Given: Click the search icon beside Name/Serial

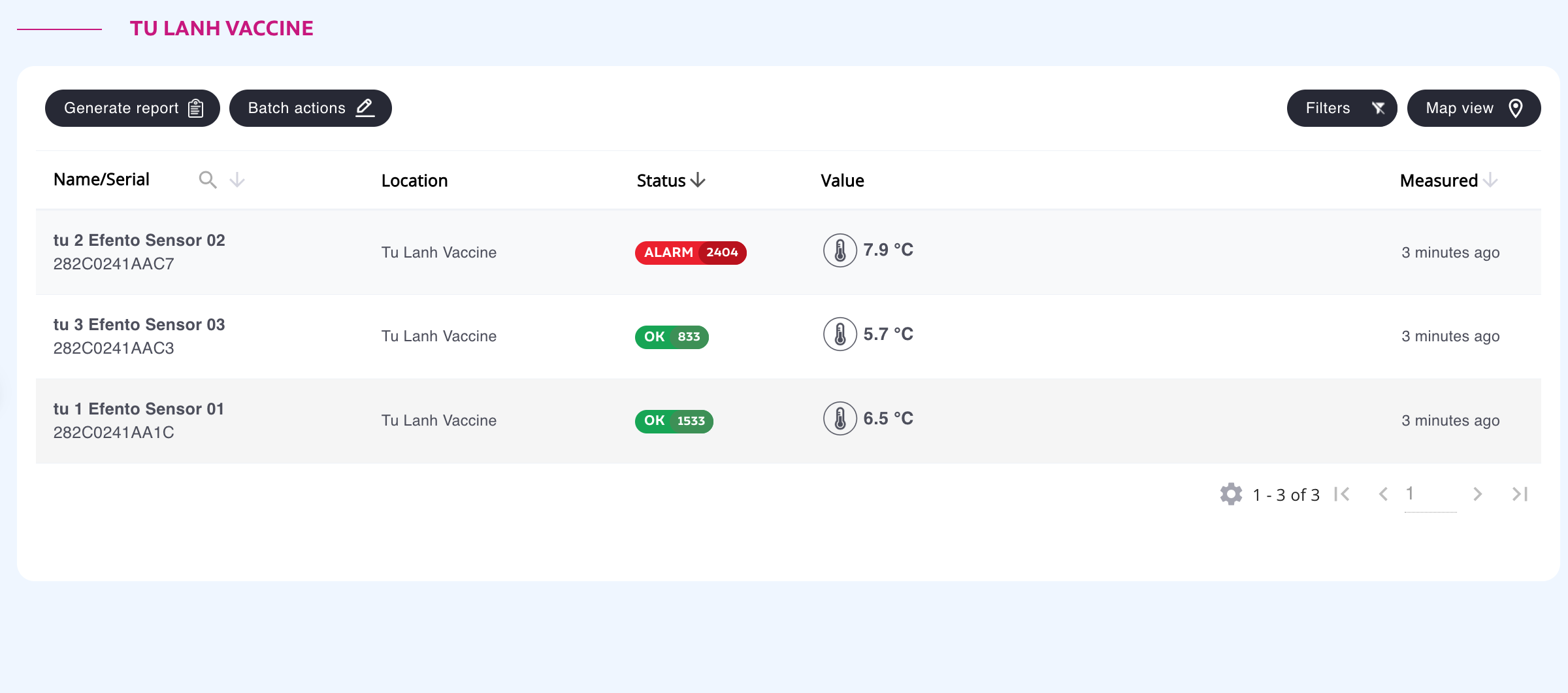Looking at the screenshot, I should (208, 180).
